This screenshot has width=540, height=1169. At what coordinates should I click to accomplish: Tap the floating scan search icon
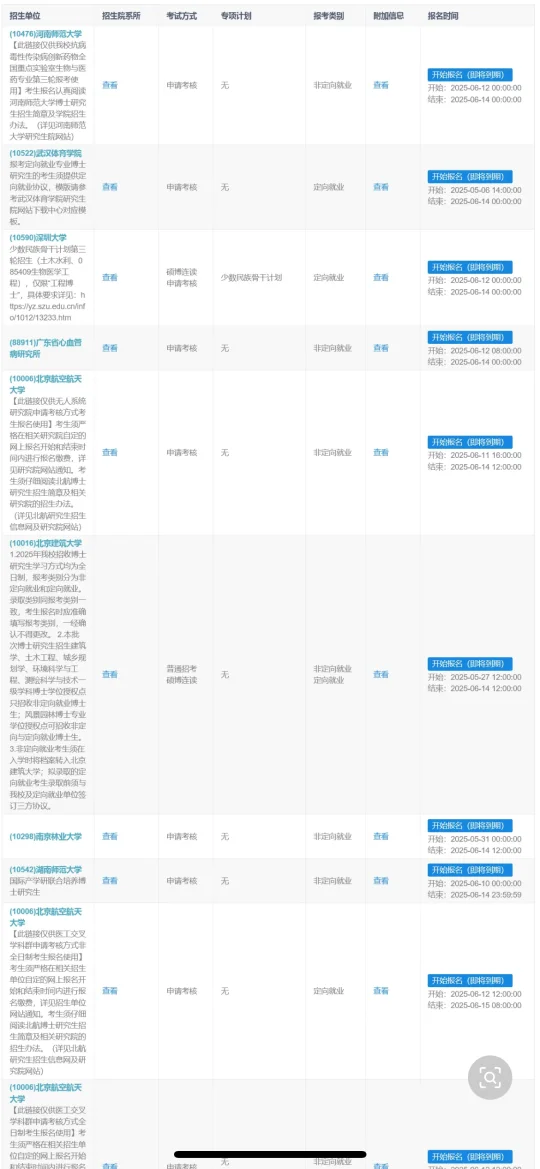pyautogui.click(x=490, y=1077)
